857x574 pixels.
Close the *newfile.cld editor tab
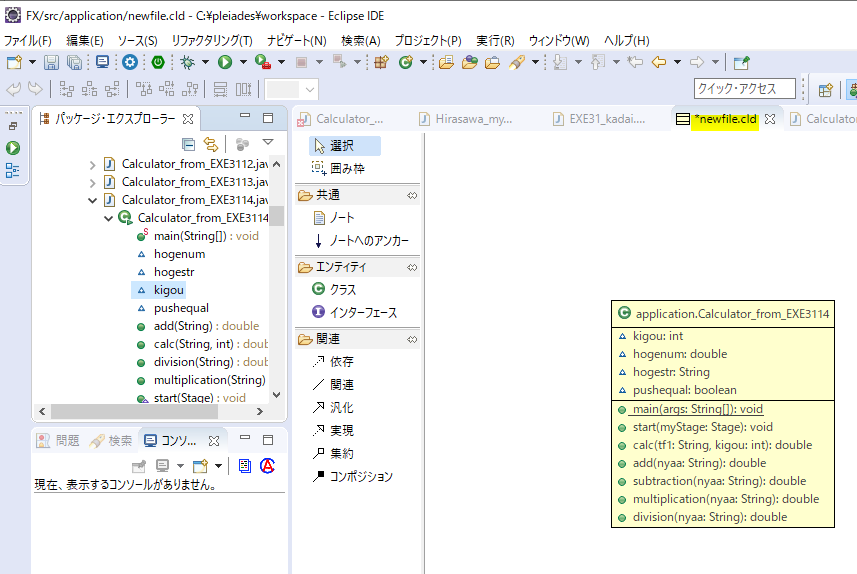click(770, 119)
